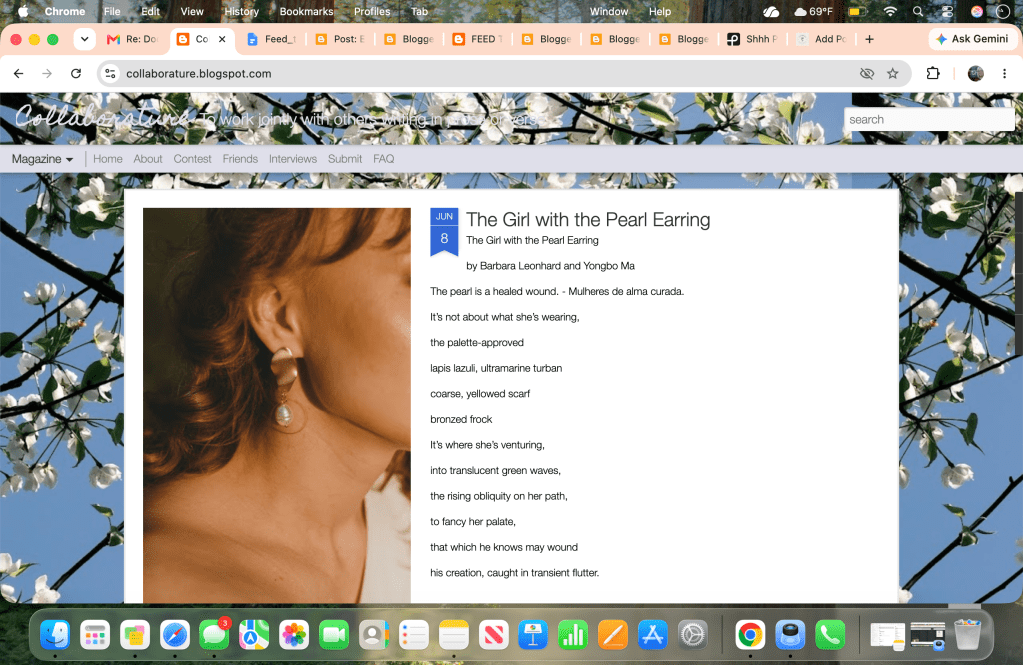
Task: Click the pearl earring photo thumbnail
Action: tap(277, 405)
